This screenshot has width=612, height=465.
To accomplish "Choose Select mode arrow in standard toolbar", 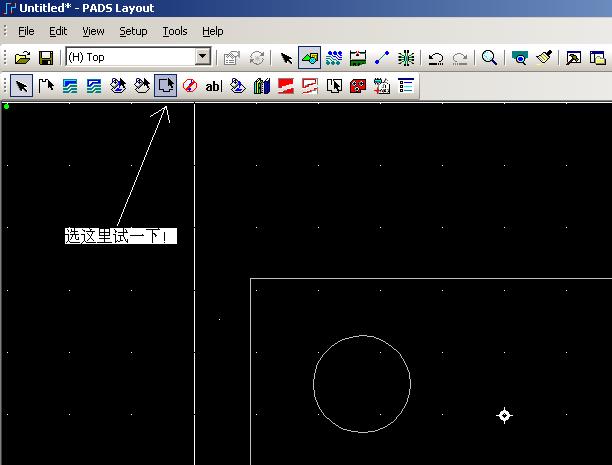I will [x=286, y=58].
